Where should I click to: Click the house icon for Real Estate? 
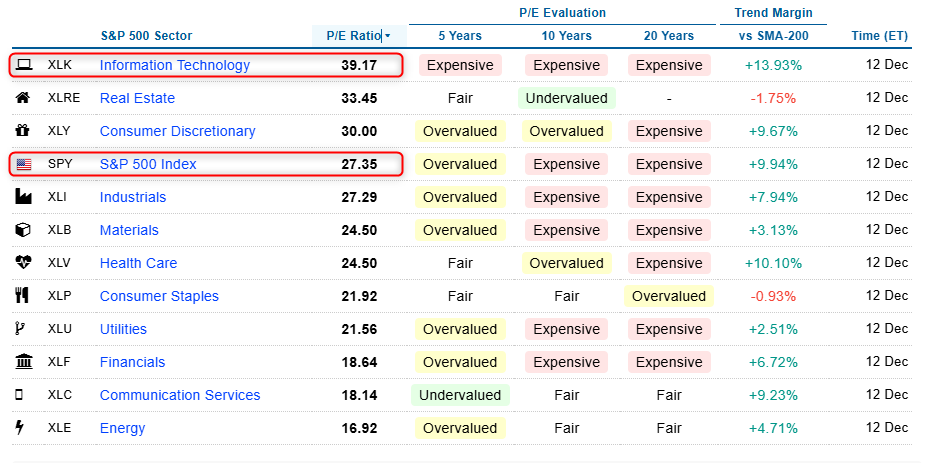23,98
